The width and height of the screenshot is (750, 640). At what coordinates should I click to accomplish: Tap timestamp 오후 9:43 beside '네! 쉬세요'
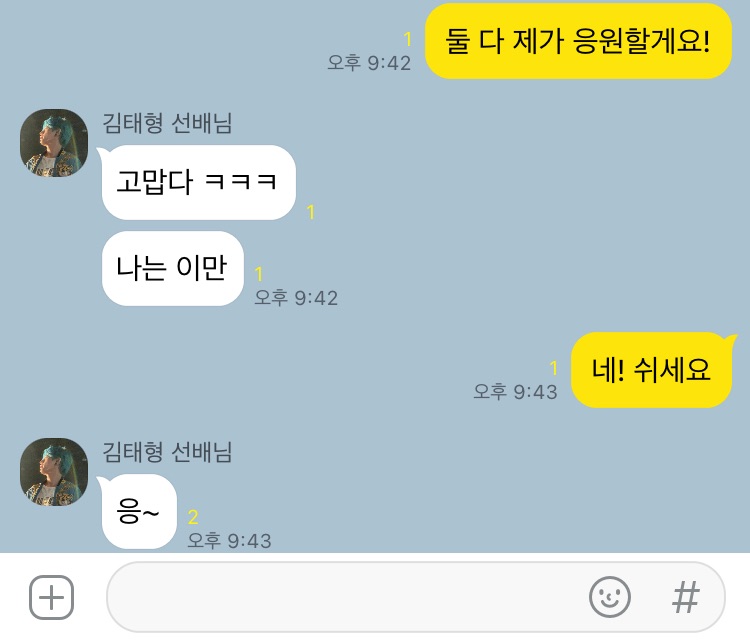[515, 392]
